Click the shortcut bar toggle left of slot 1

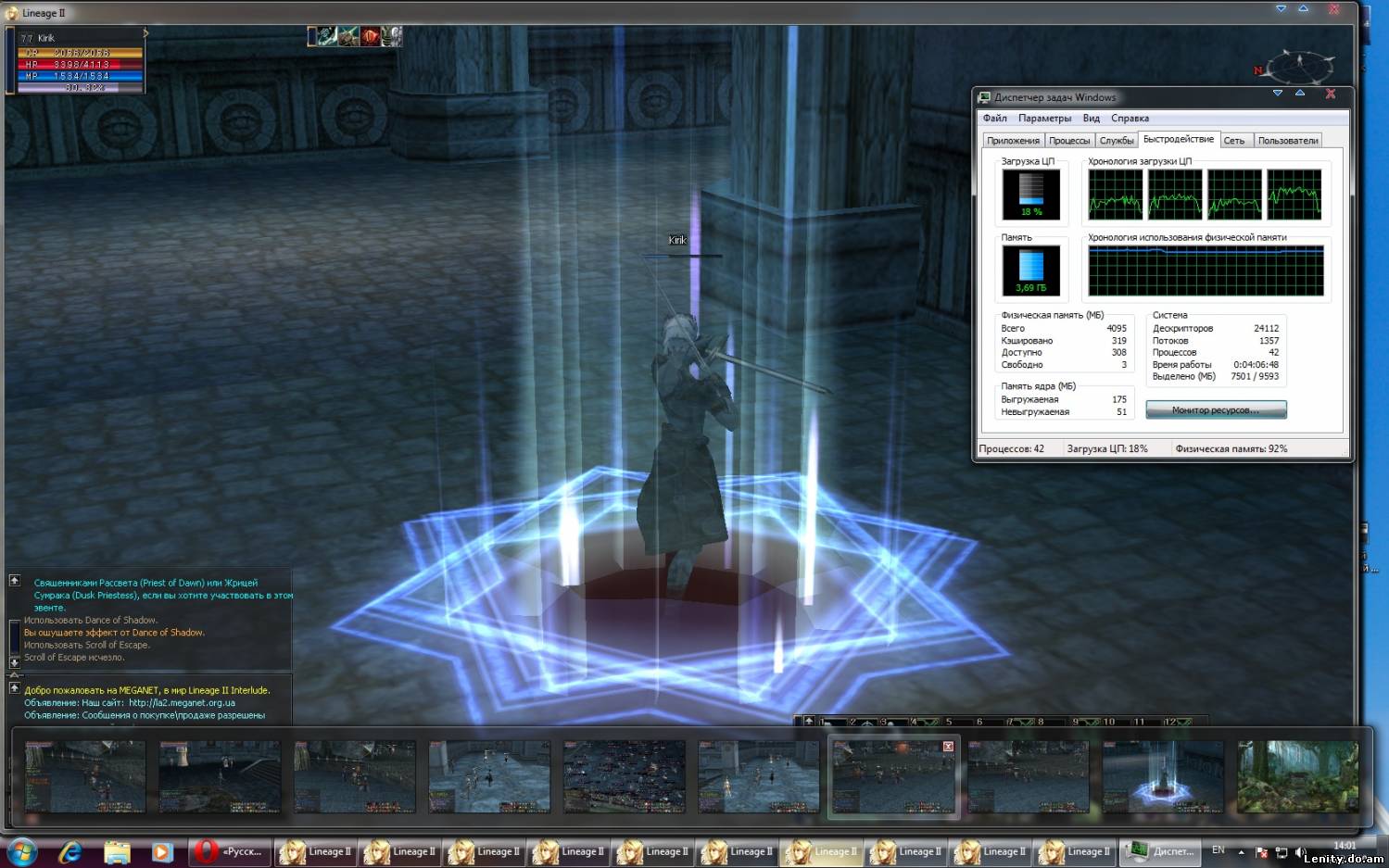click(809, 722)
